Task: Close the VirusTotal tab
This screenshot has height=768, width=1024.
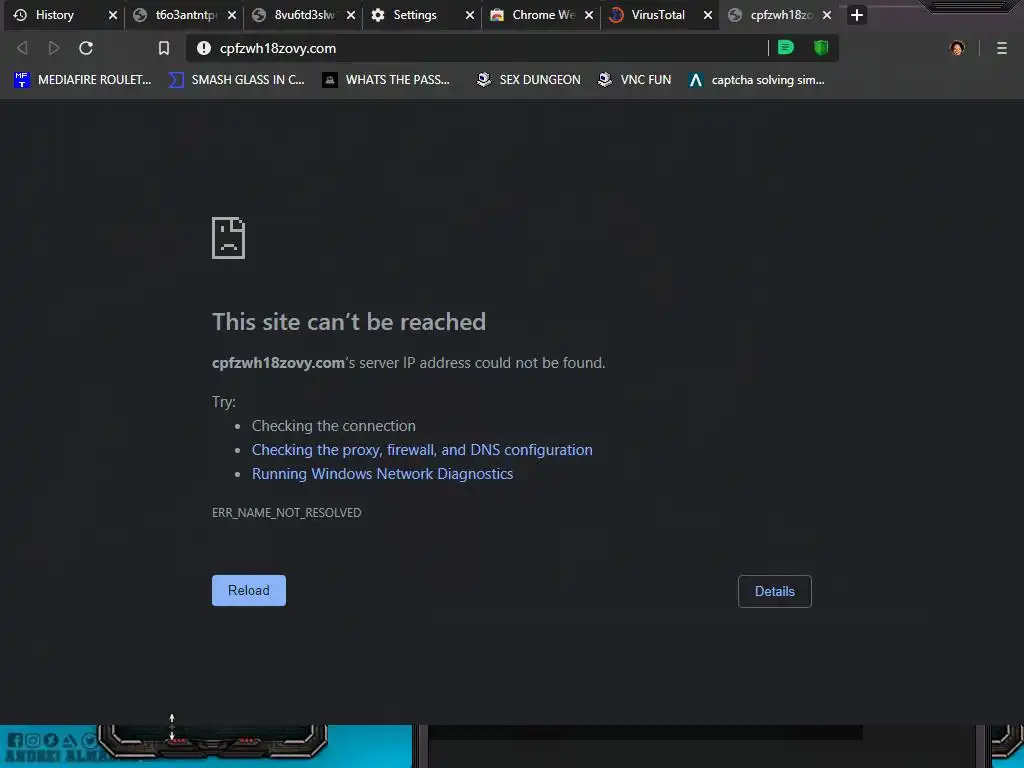Action: click(x=708, y=15)
